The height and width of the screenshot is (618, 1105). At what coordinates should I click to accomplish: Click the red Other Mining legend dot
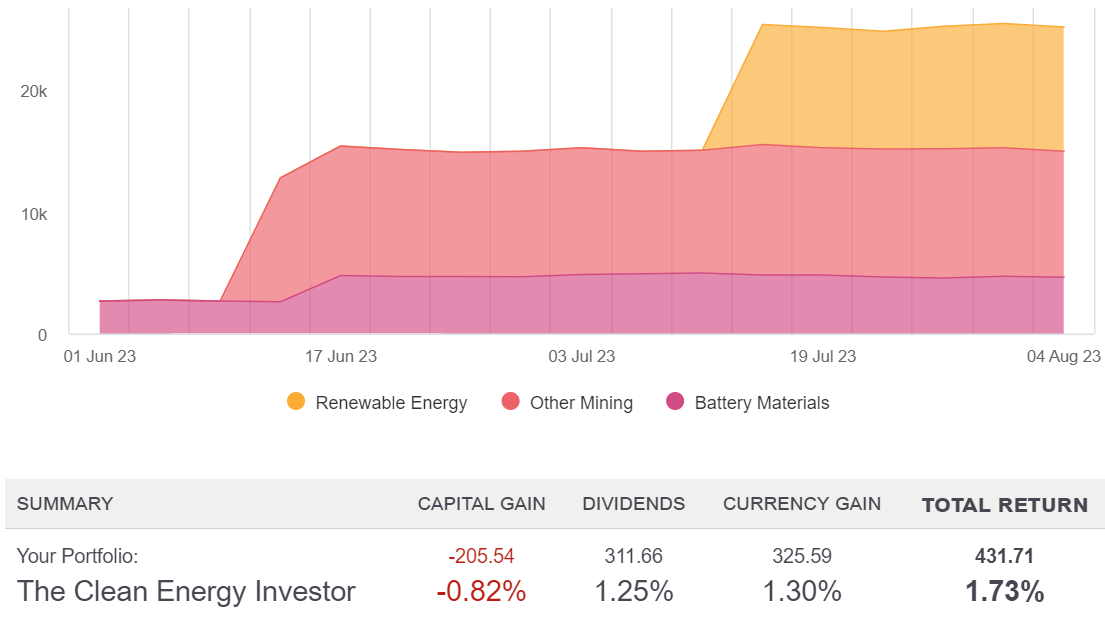click(510, 402)
